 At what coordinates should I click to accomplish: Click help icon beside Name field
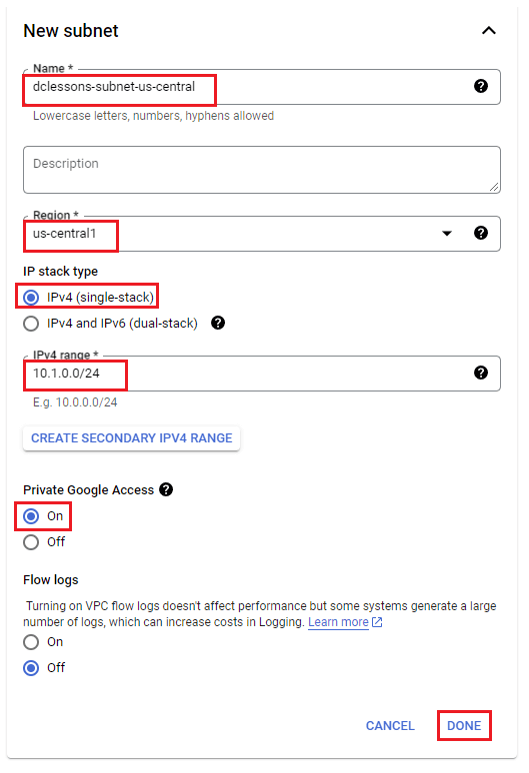coord(481,86)
